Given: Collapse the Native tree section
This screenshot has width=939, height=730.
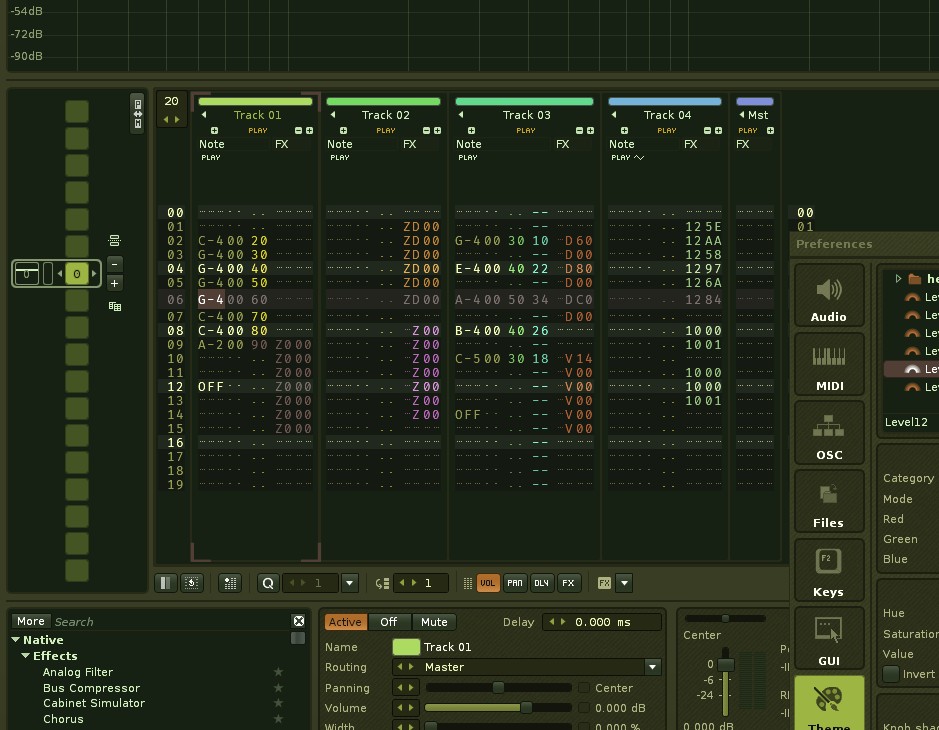Looking at the screenshot, I should click(x=16, y=640).
